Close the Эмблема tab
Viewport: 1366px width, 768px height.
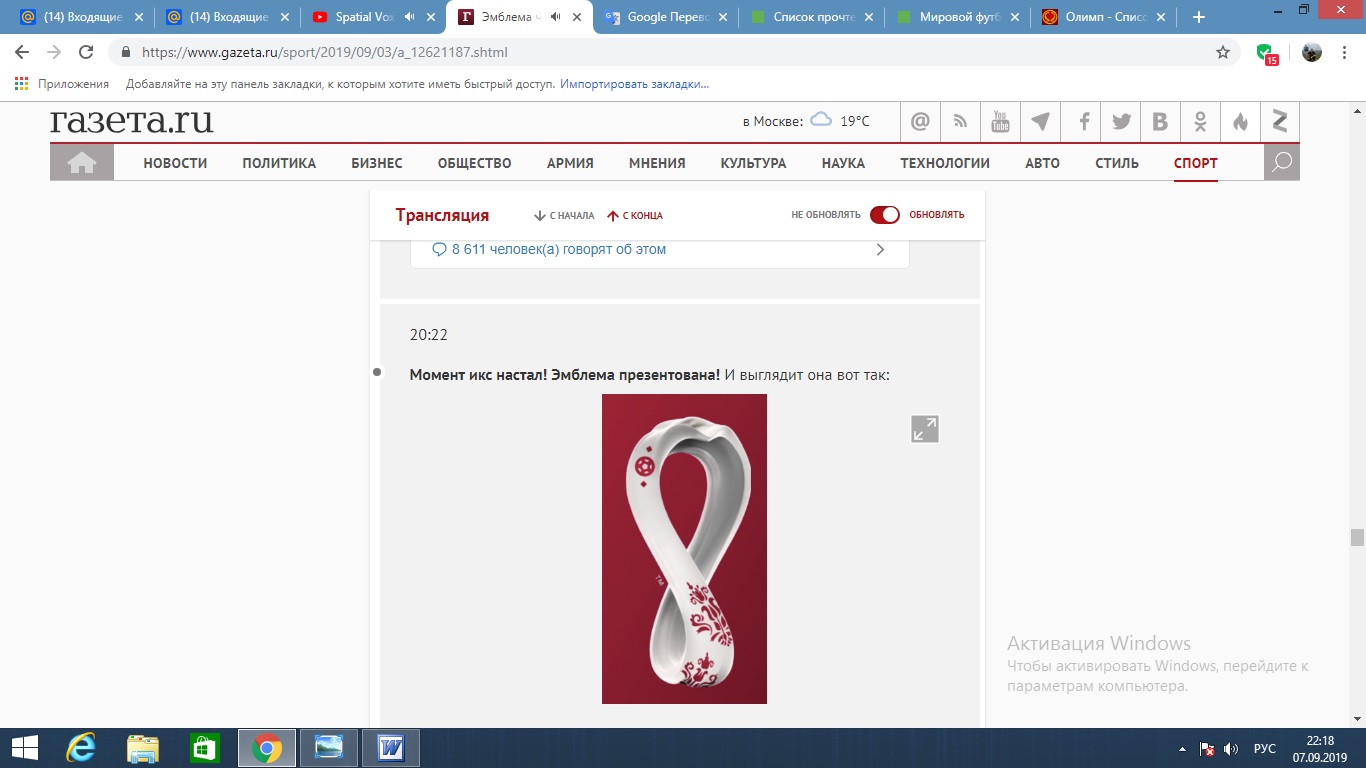click(x=575, y=17)
